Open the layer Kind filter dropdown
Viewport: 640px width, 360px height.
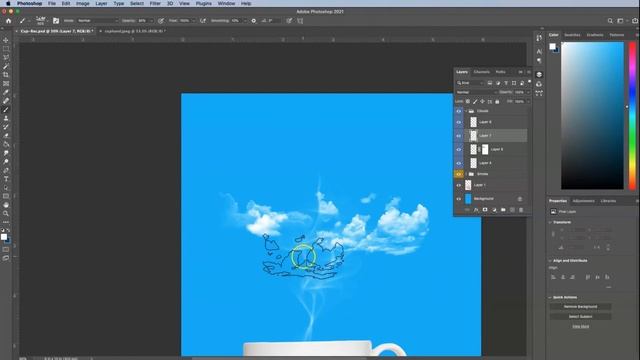(470, 83)
